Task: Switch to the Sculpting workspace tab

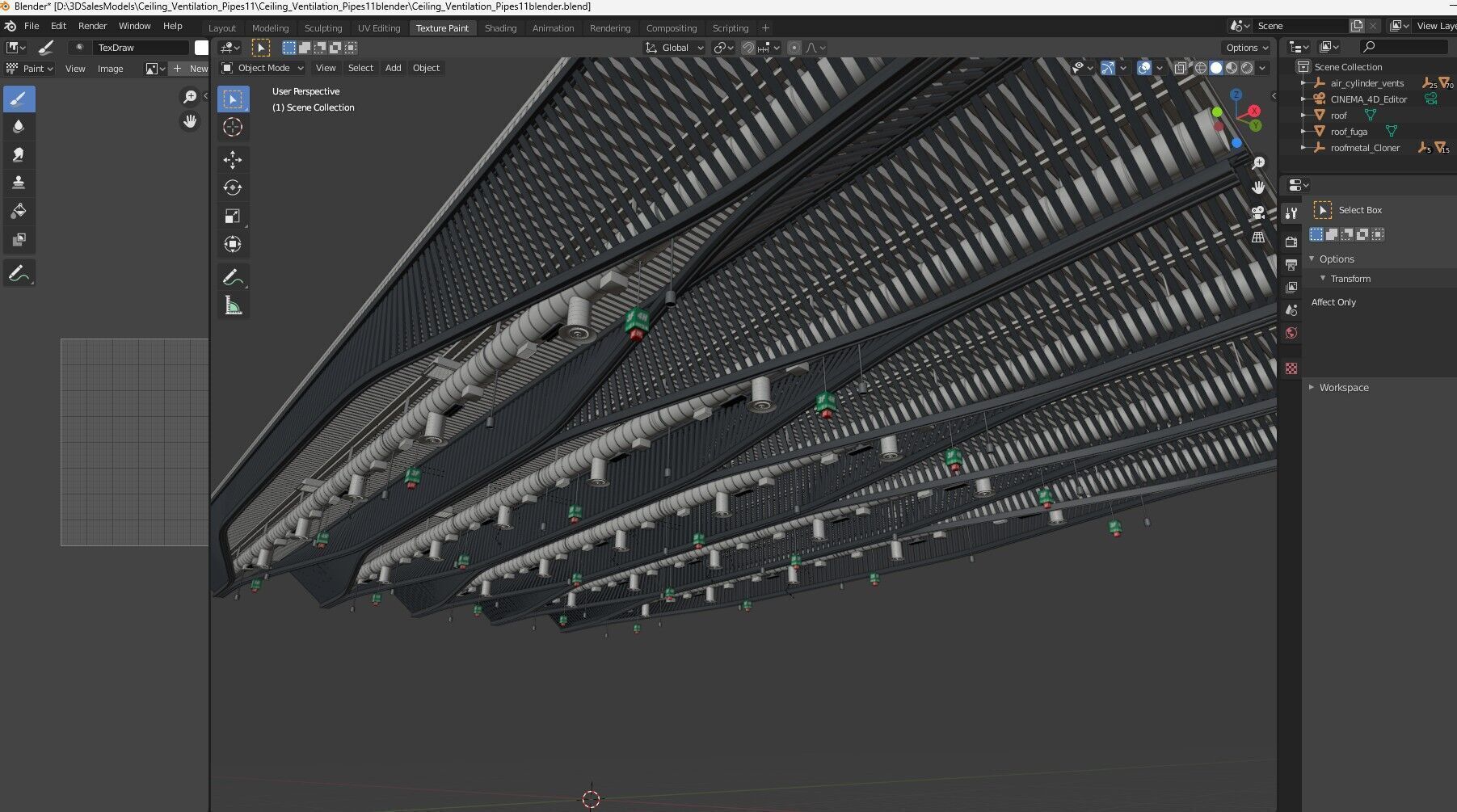Action: click(x=323, y=28)
